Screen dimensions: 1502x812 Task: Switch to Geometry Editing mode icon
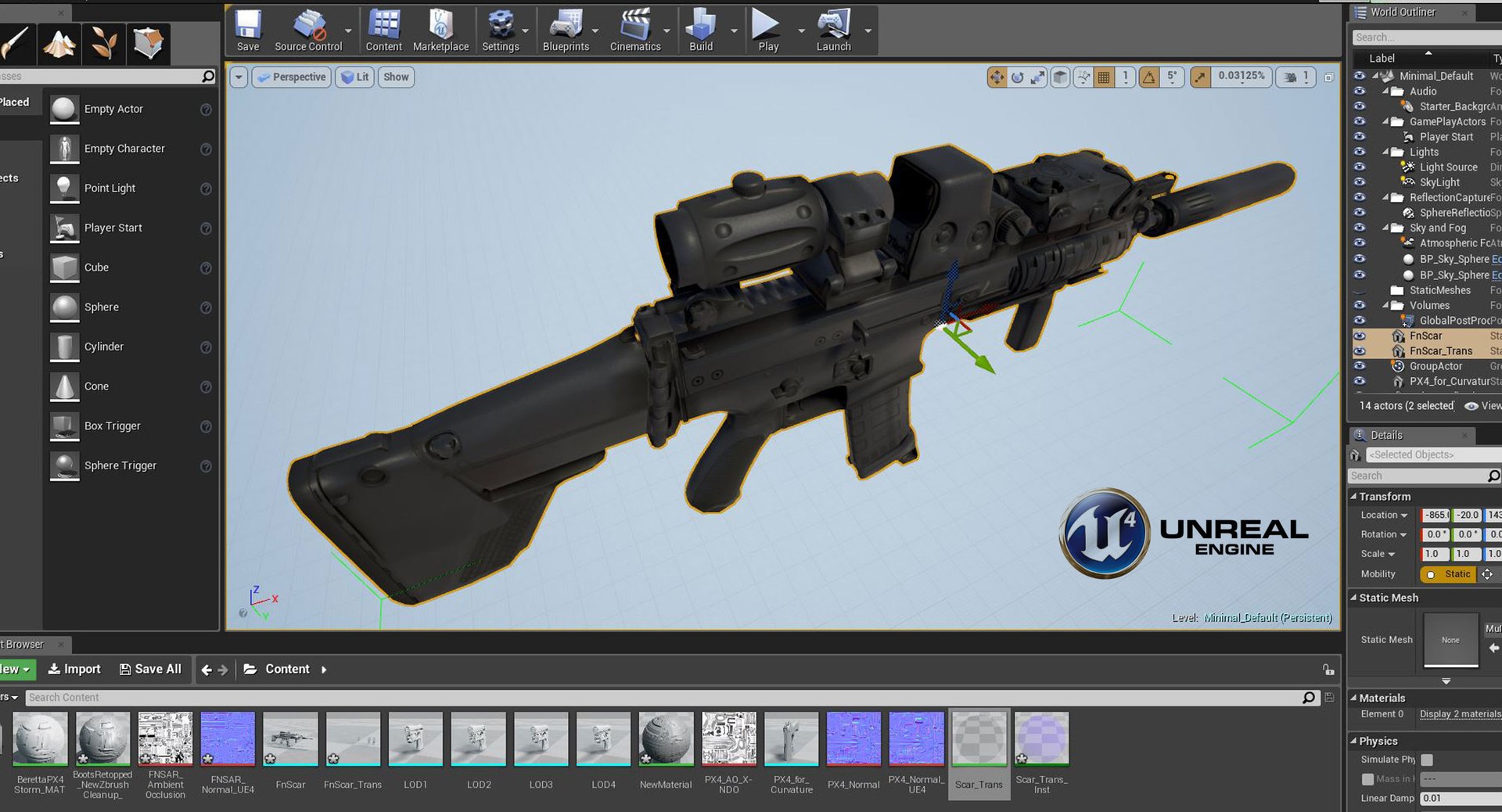147,44
